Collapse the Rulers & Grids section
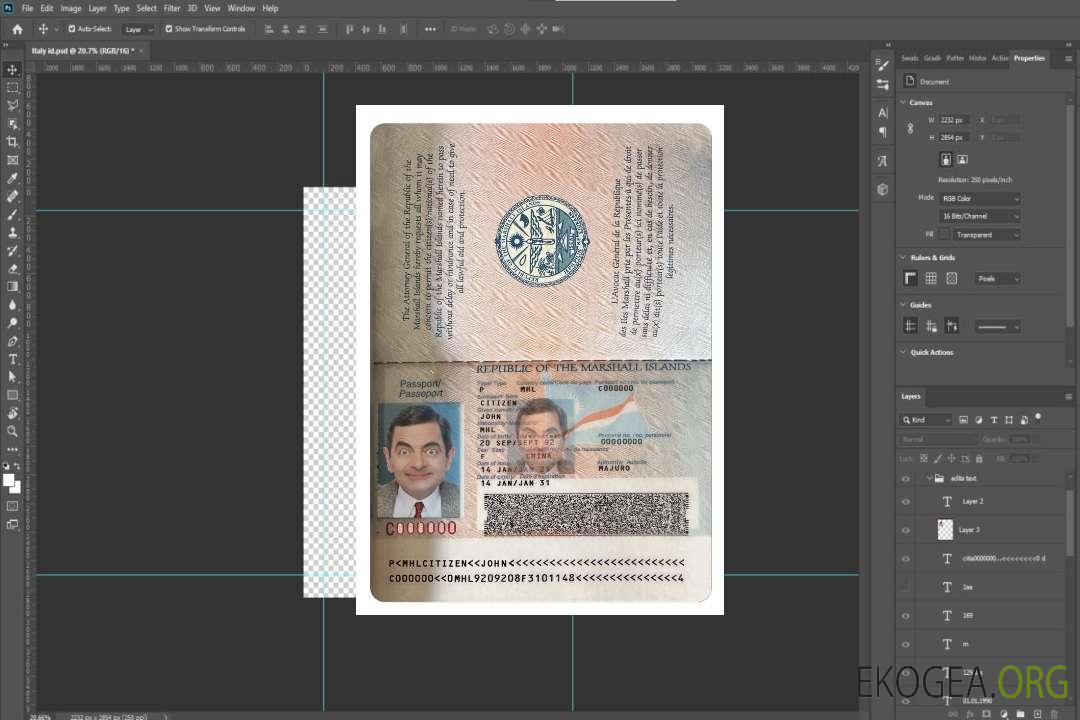 (903, 258)
